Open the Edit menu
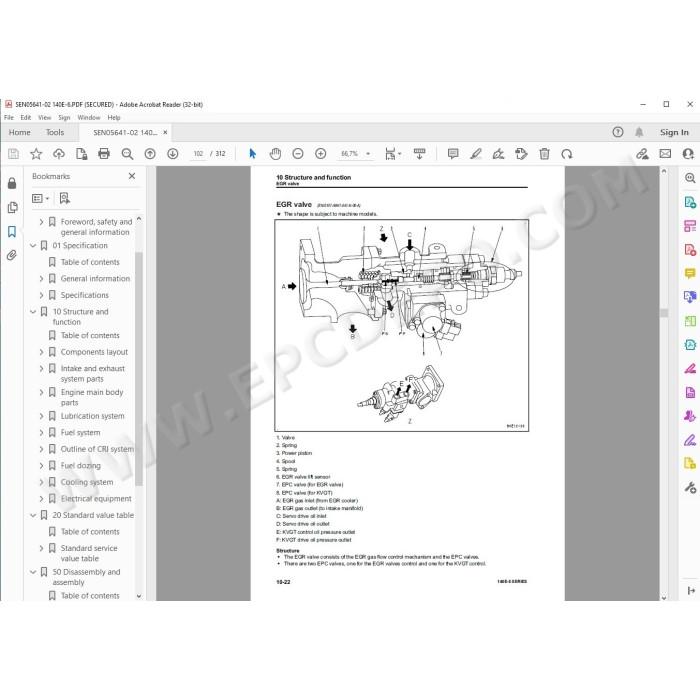700x700 pixels. pyautogui.click(x=26, y=117)
